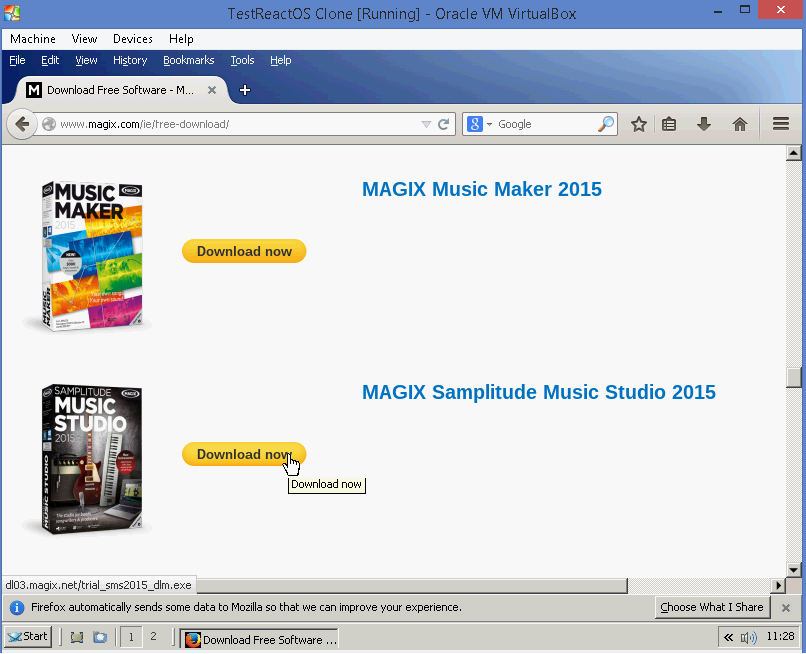
Task: Open the downloads arrow icon
Action: (x=704, y=124)
